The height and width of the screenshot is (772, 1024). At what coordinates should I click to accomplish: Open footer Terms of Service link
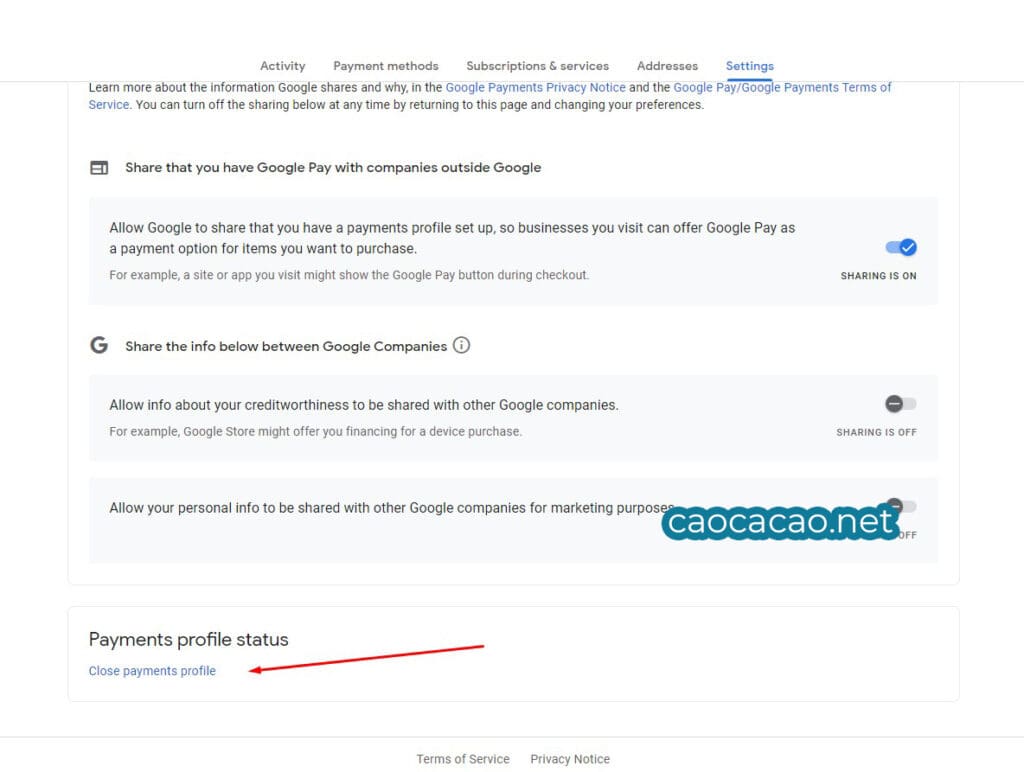[x=463, y=759]
